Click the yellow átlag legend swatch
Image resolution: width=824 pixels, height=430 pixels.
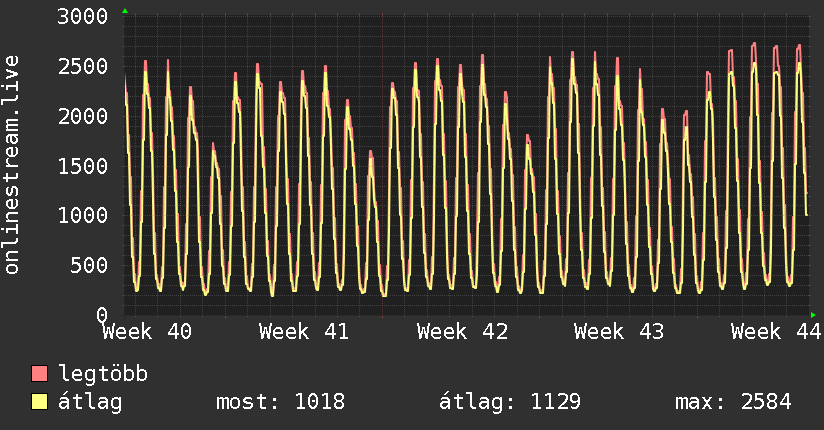click(x=39, y=402)
